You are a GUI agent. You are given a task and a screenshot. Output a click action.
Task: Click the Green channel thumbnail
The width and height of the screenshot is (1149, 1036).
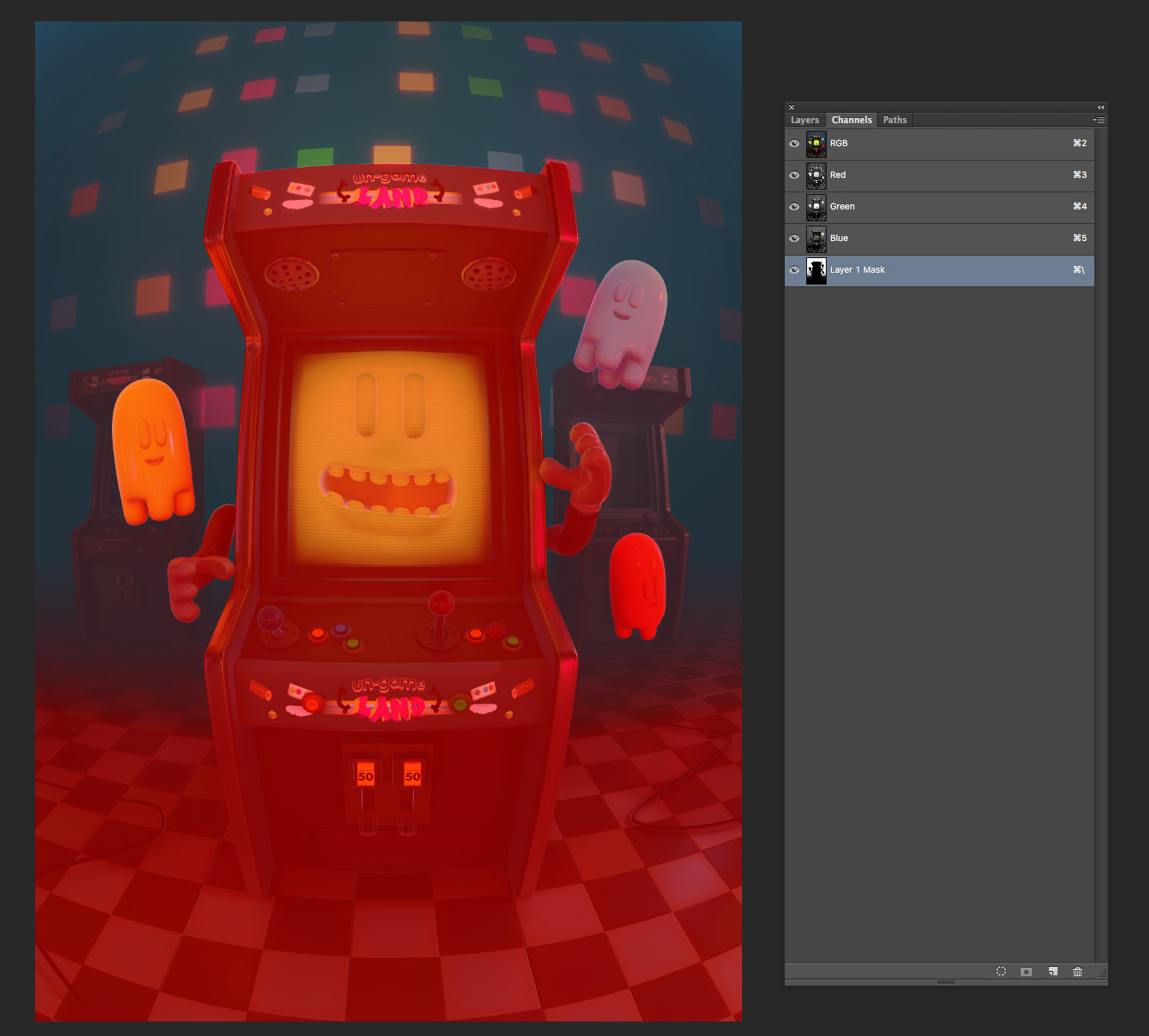(x=816, y=207)
